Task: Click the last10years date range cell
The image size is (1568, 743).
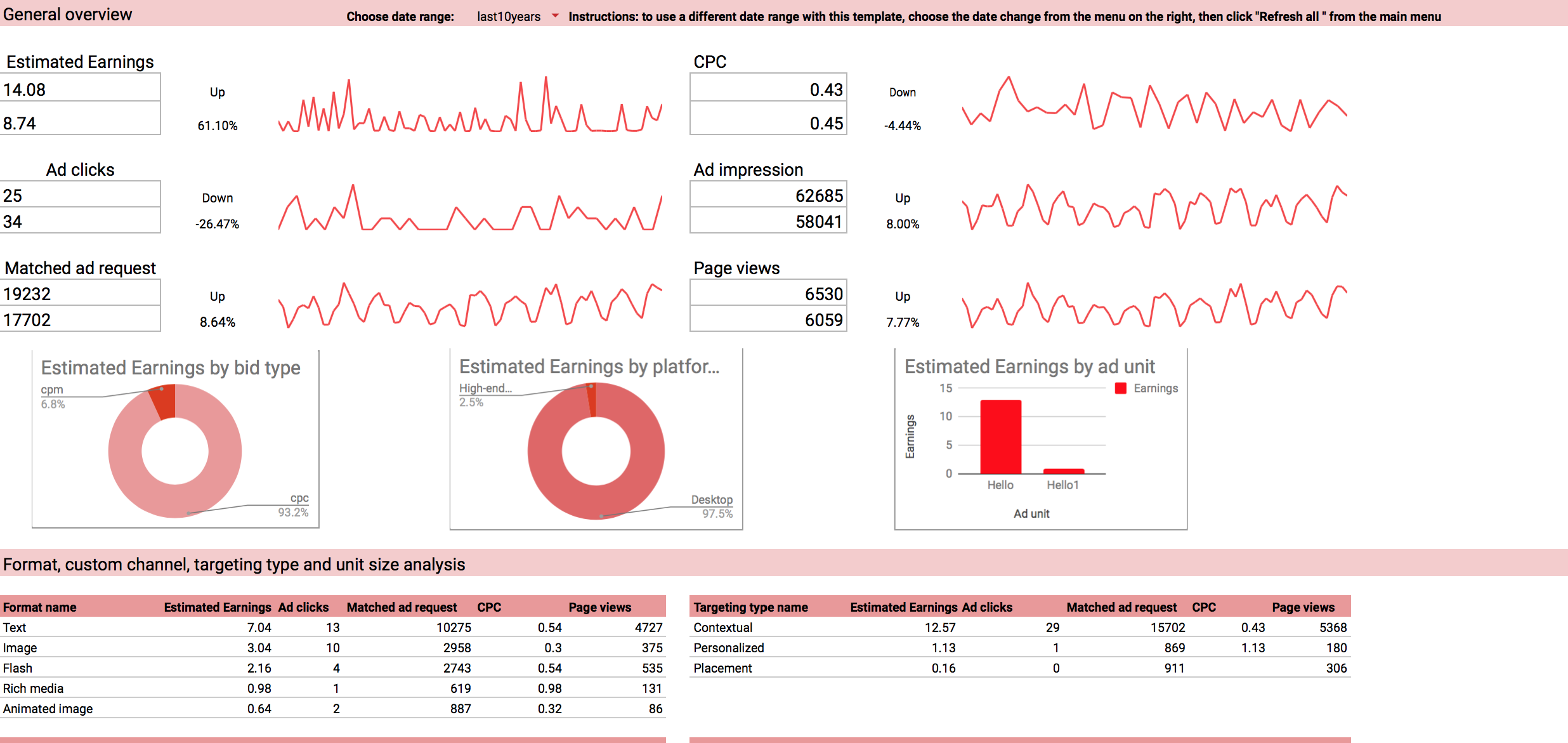Action: [x=508, y=16]
